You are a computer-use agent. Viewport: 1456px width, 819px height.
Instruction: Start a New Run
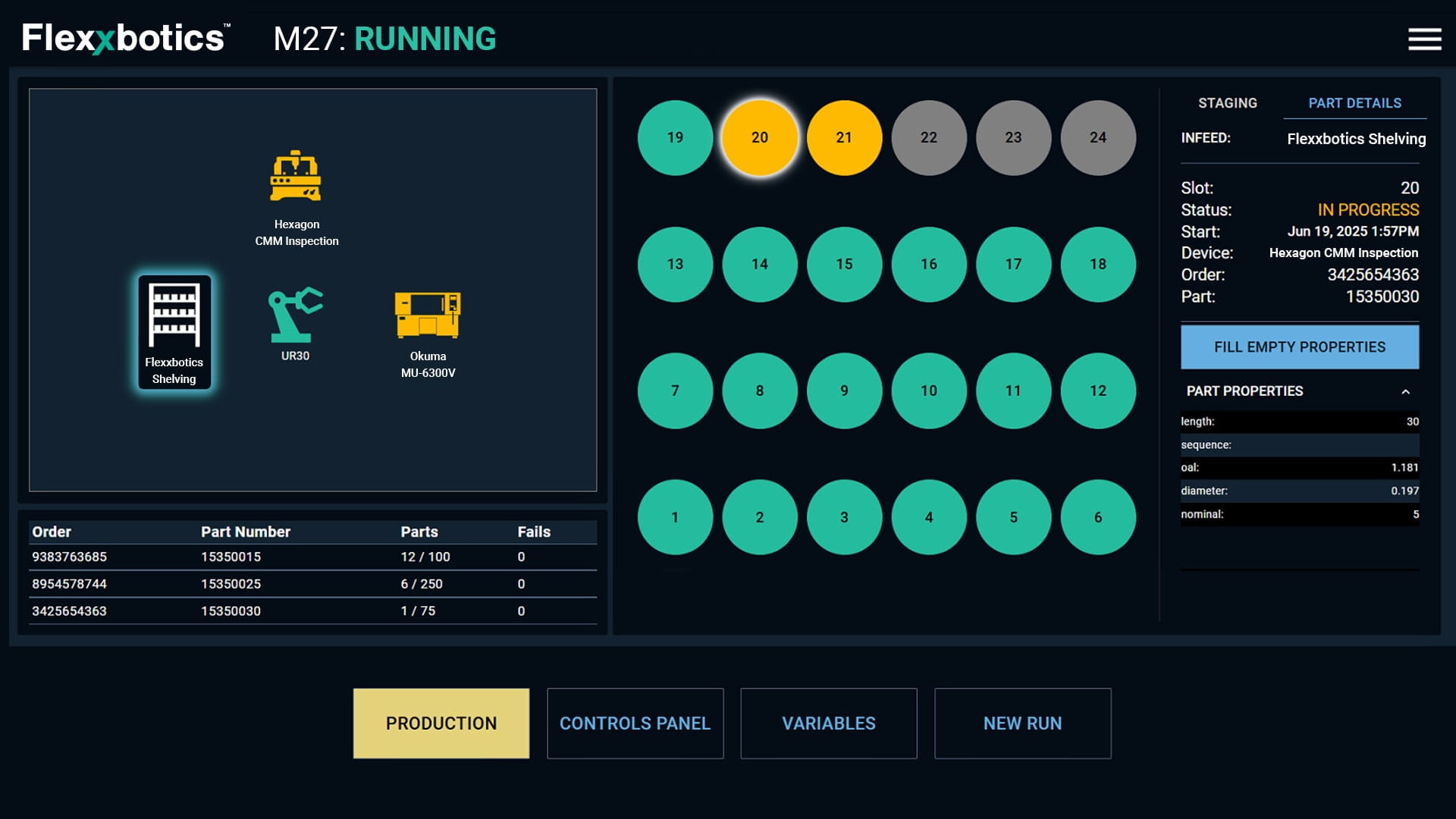click(x=1022, y=723)
